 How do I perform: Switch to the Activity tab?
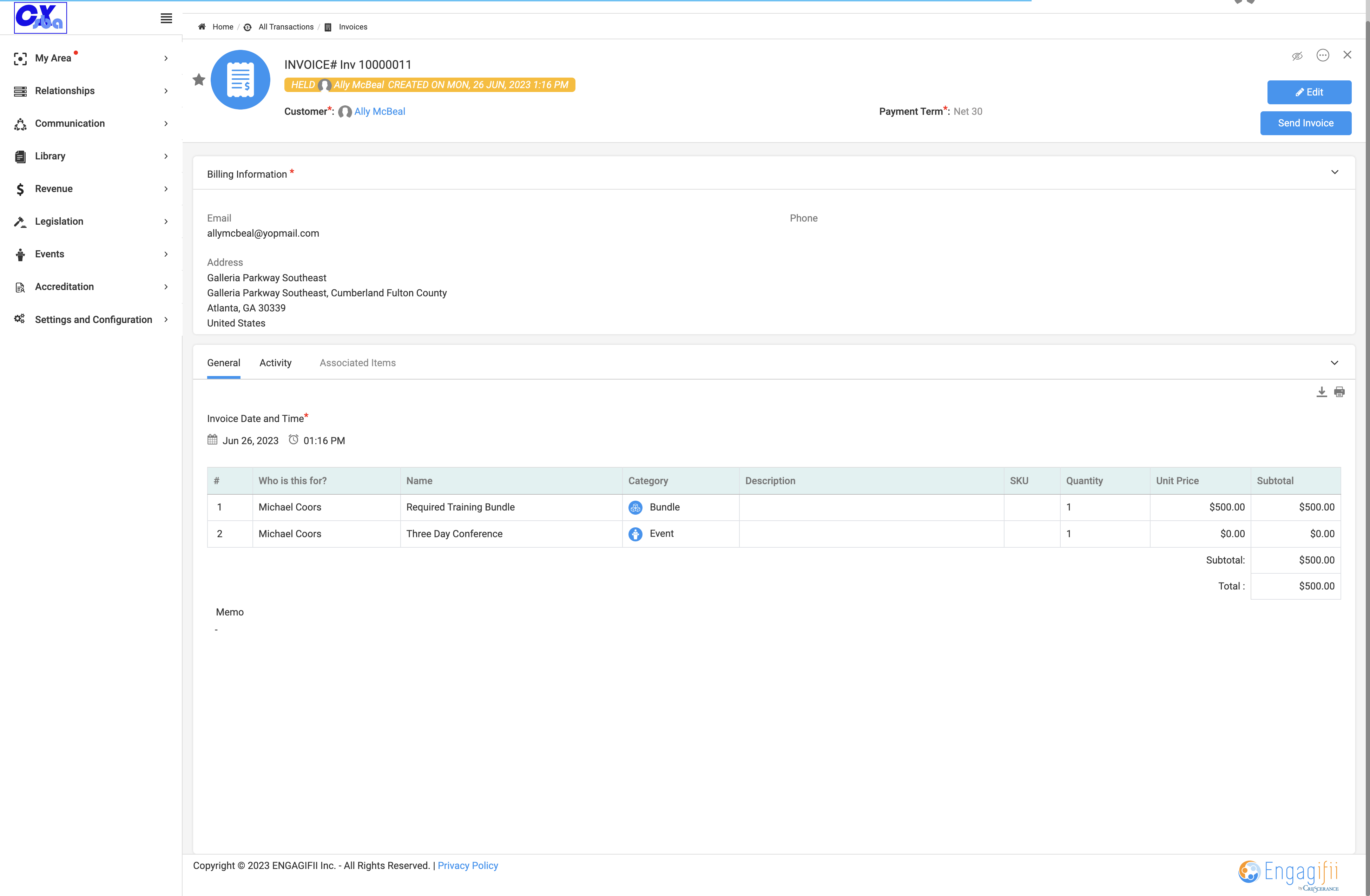point(276,363)
